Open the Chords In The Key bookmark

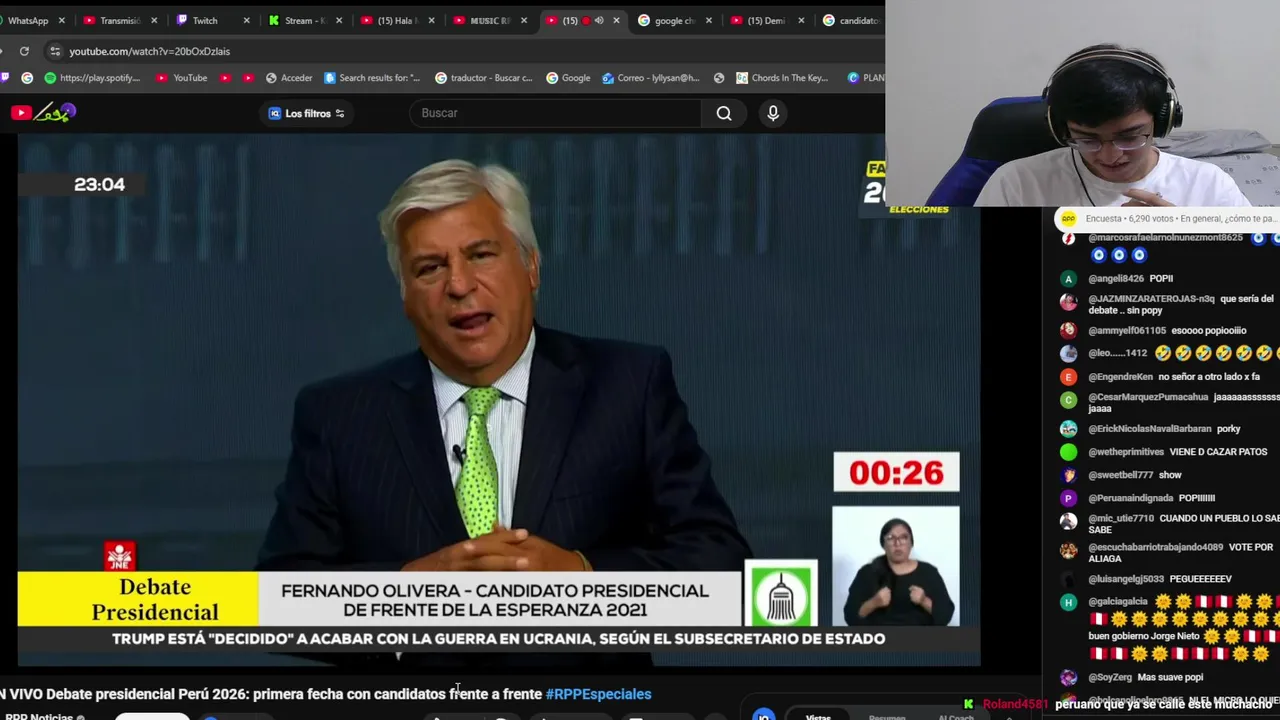point(783,78)
